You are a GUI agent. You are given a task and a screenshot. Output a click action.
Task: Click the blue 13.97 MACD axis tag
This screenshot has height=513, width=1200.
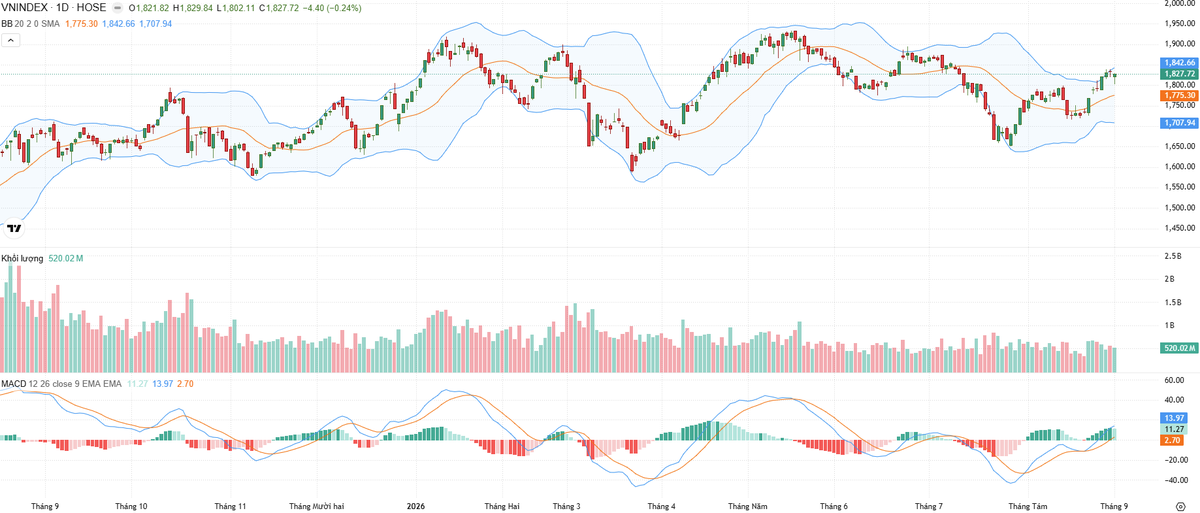pos(1174,417)
